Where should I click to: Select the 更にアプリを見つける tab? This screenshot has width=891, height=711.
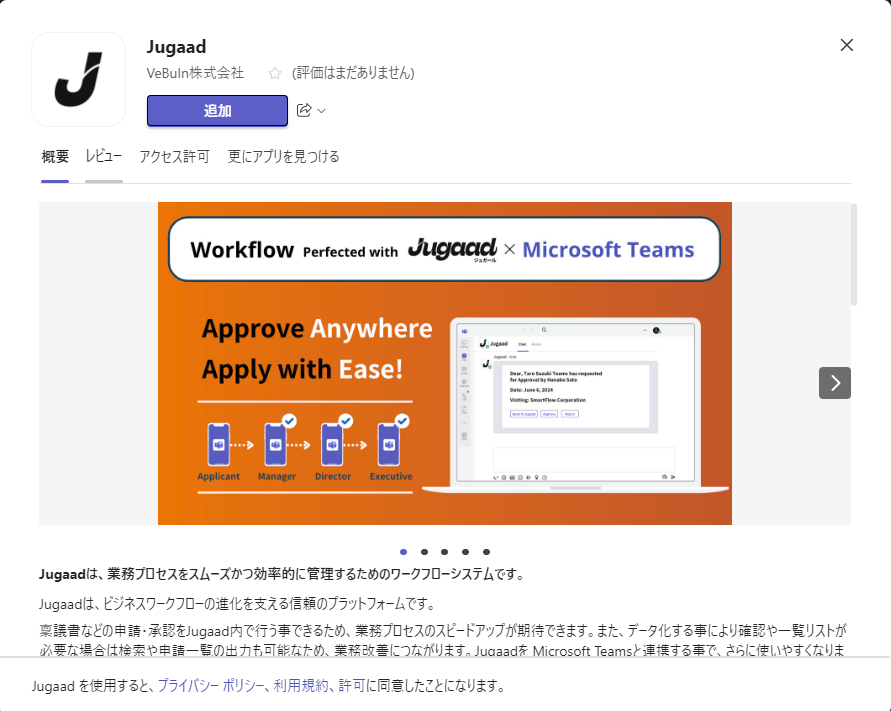tap(284, 157)
